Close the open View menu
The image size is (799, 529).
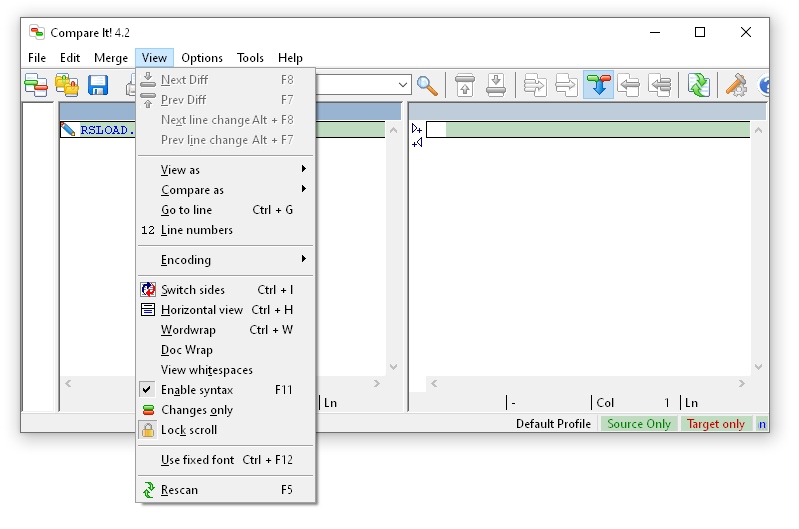(154, 58)
